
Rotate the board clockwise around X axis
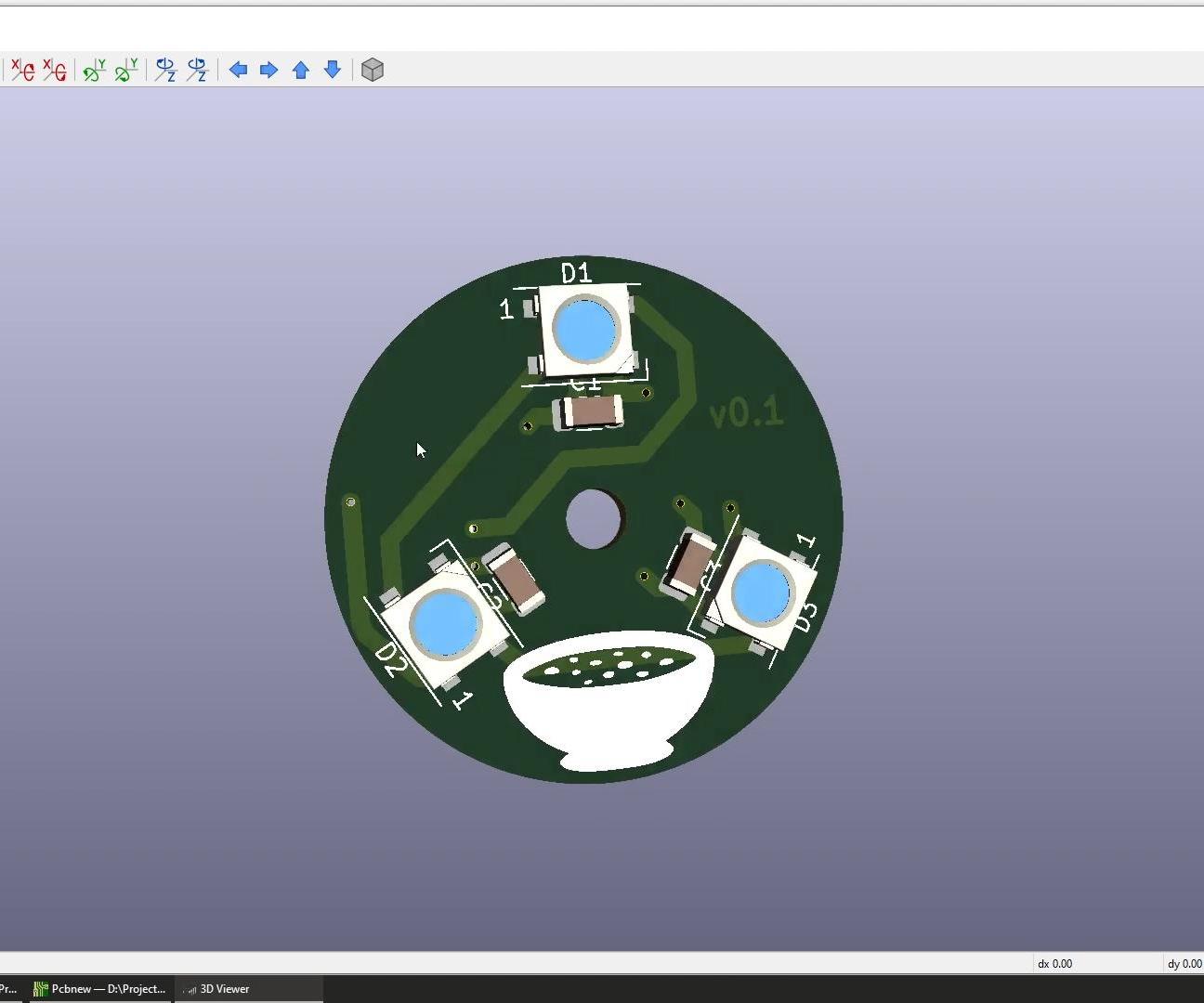pos(20,69)
